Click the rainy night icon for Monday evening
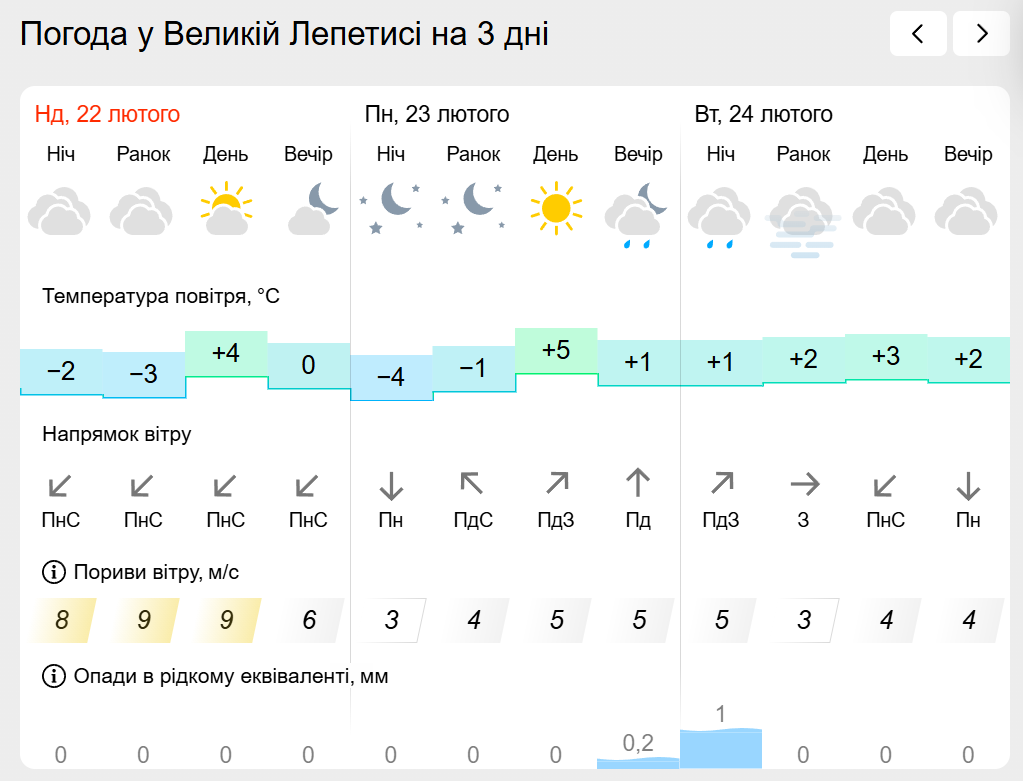This screenshot has height=781, width=1023. click(638, 214)
